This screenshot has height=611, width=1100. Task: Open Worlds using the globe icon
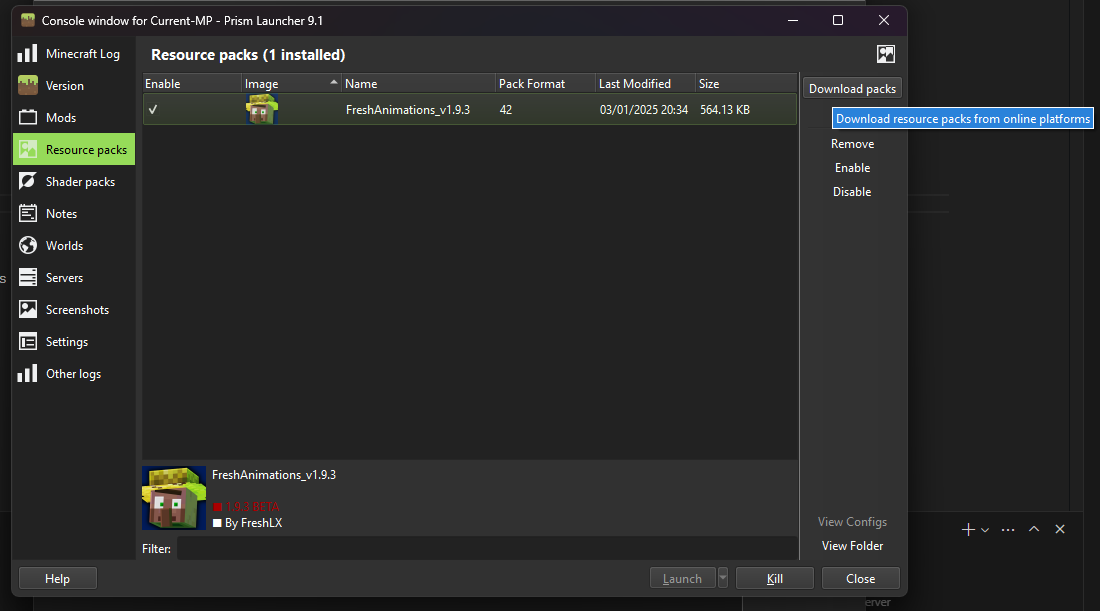point(28,246)
